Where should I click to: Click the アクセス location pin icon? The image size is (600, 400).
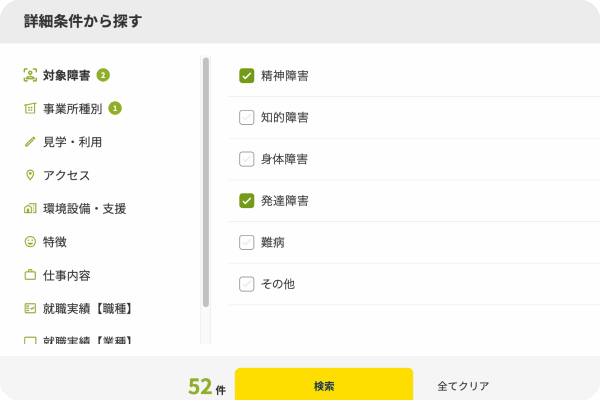[30, 175]
